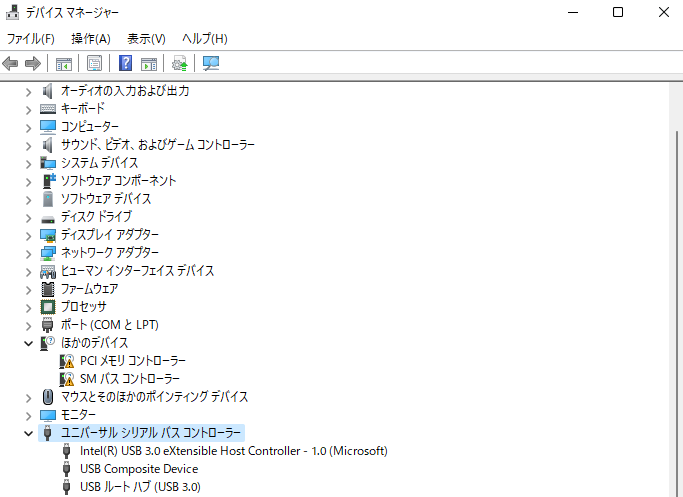Viewport: 683px width, 497px height.
Task: Expand ポート (COM と LPT) category
Action: (28, 326)
